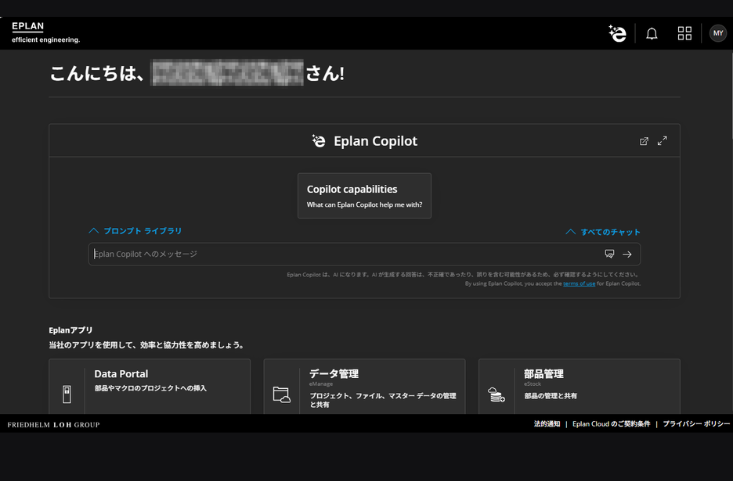Click the 部品管理 stock icon
The height and width of the screenshot is (481, 733).
tap(496, 395)
